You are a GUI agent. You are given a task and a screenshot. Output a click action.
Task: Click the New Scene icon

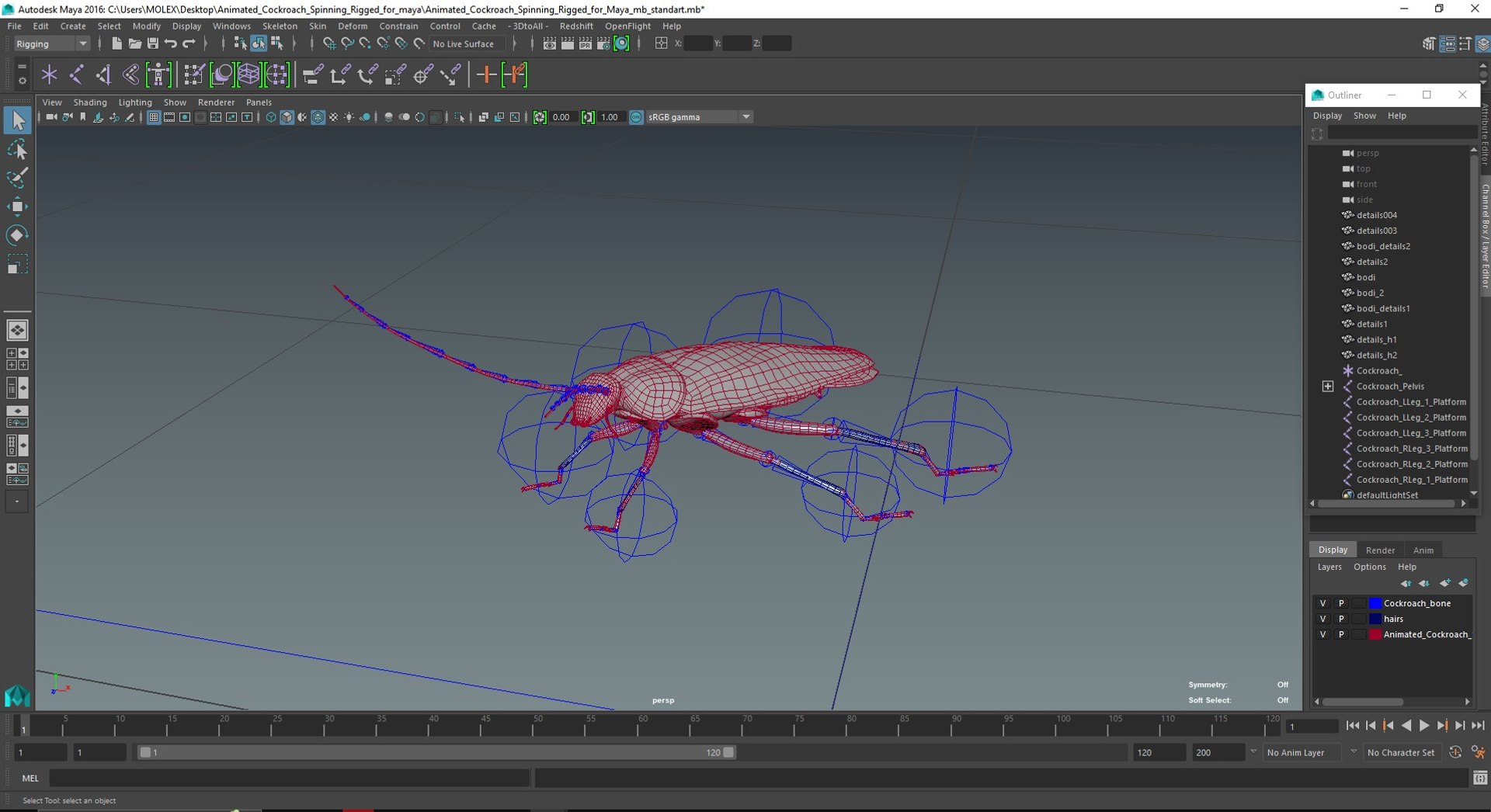point(116,43)
